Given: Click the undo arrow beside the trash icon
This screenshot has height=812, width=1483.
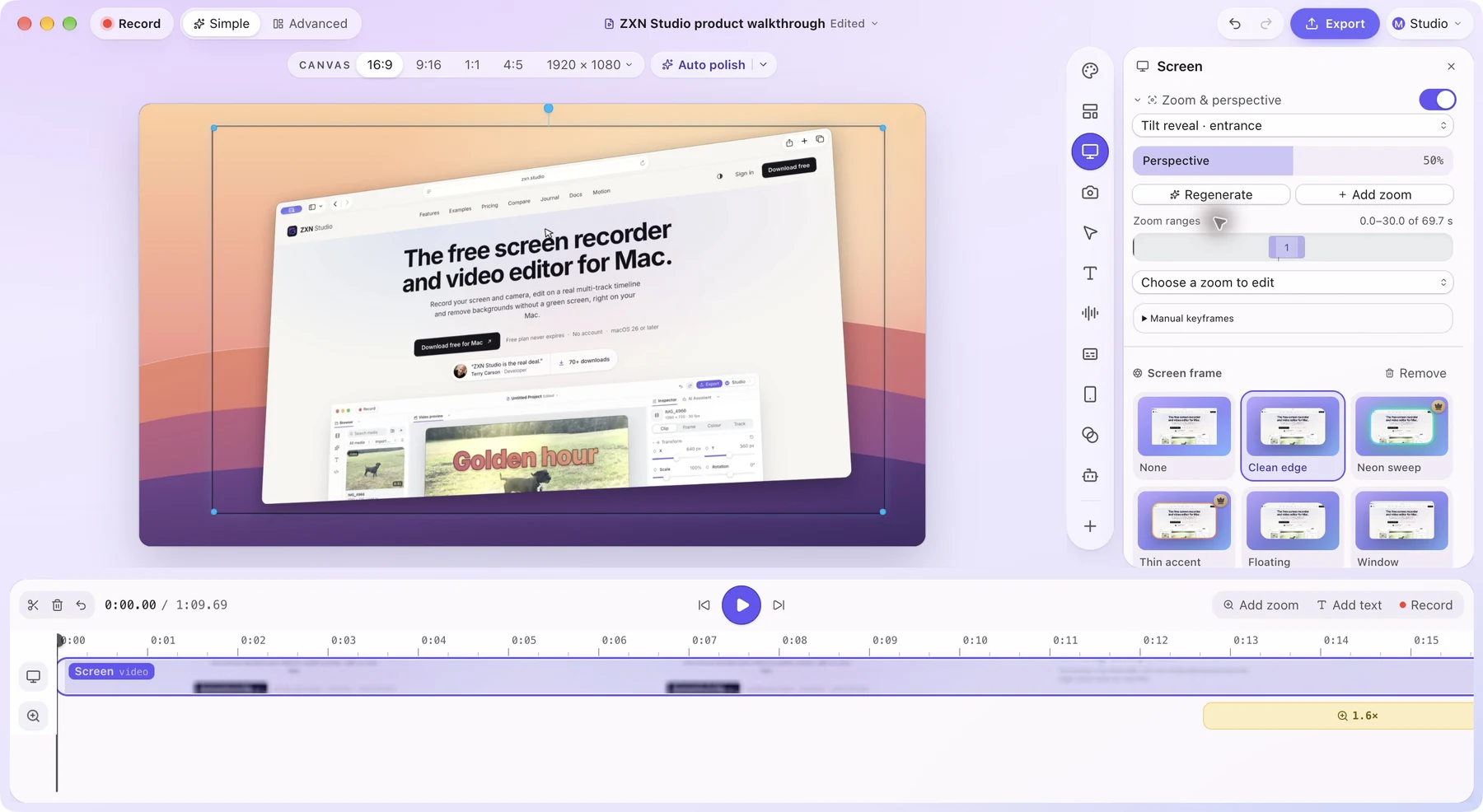Looking at the screenshot, I should pyautogui.click(x=81, y=605).
